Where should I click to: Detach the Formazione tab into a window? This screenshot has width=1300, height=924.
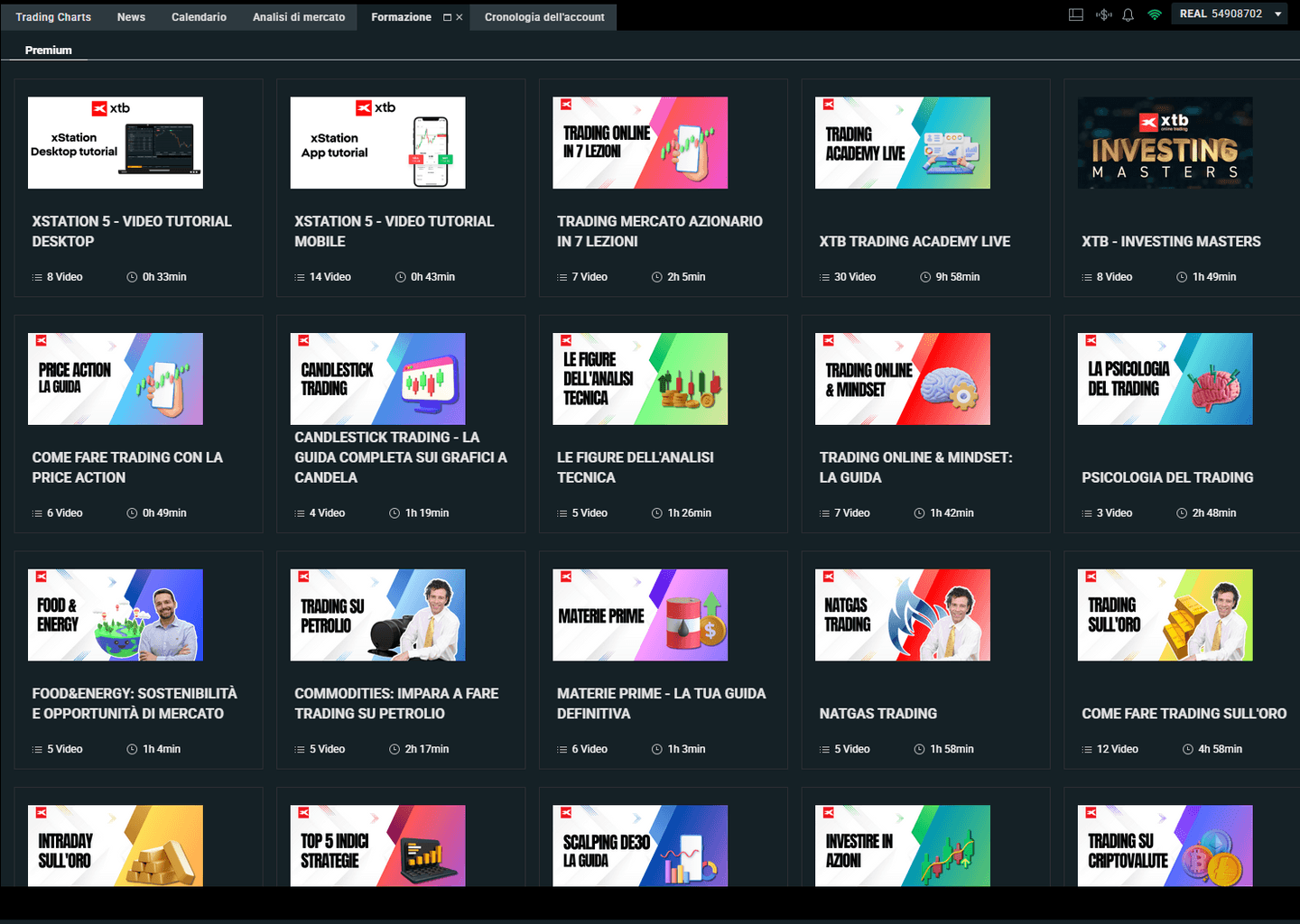[447, 17]
